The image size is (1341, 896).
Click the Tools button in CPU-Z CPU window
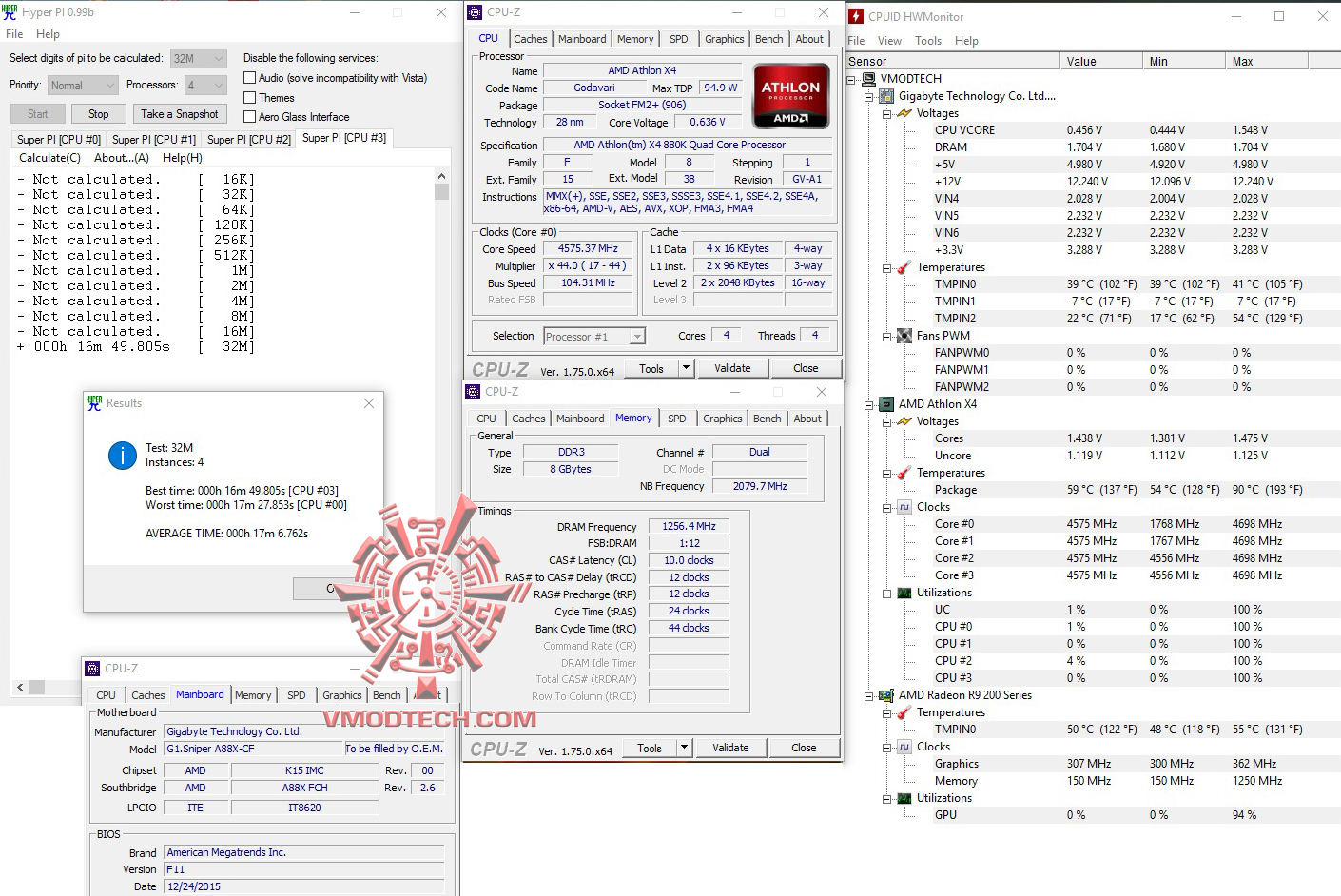coord(651,368)
